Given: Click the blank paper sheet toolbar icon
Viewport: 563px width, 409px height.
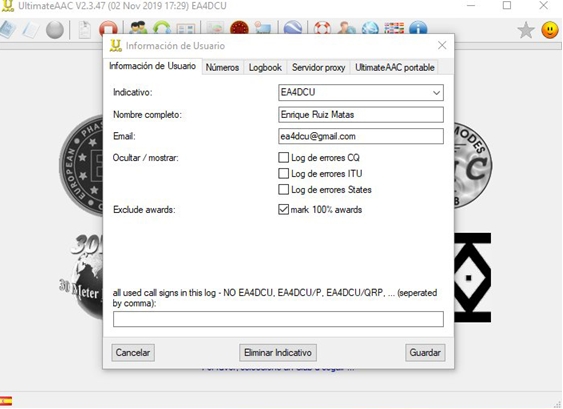Looking at the screenshot, I should [31, 29].
